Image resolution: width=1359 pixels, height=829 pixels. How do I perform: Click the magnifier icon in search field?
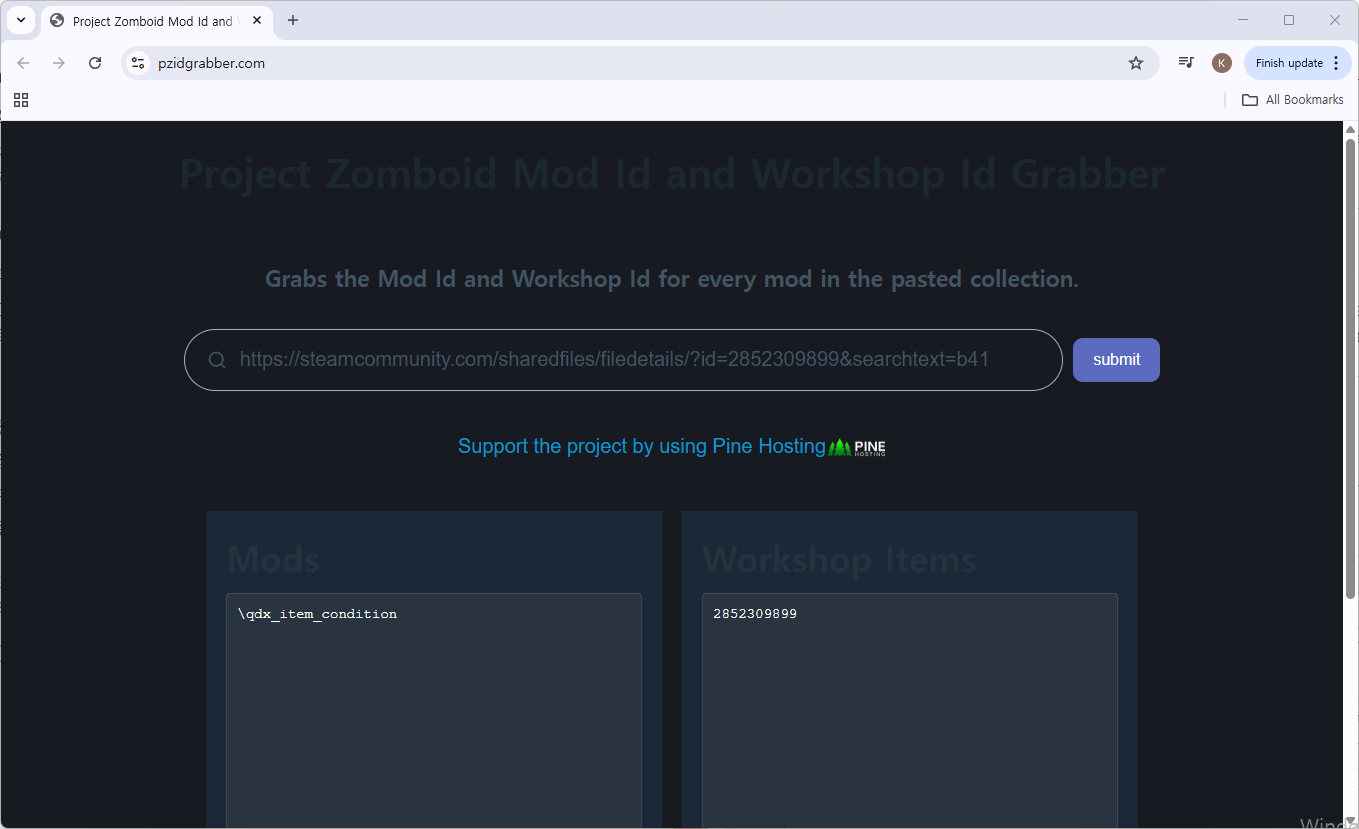point(217,360)
